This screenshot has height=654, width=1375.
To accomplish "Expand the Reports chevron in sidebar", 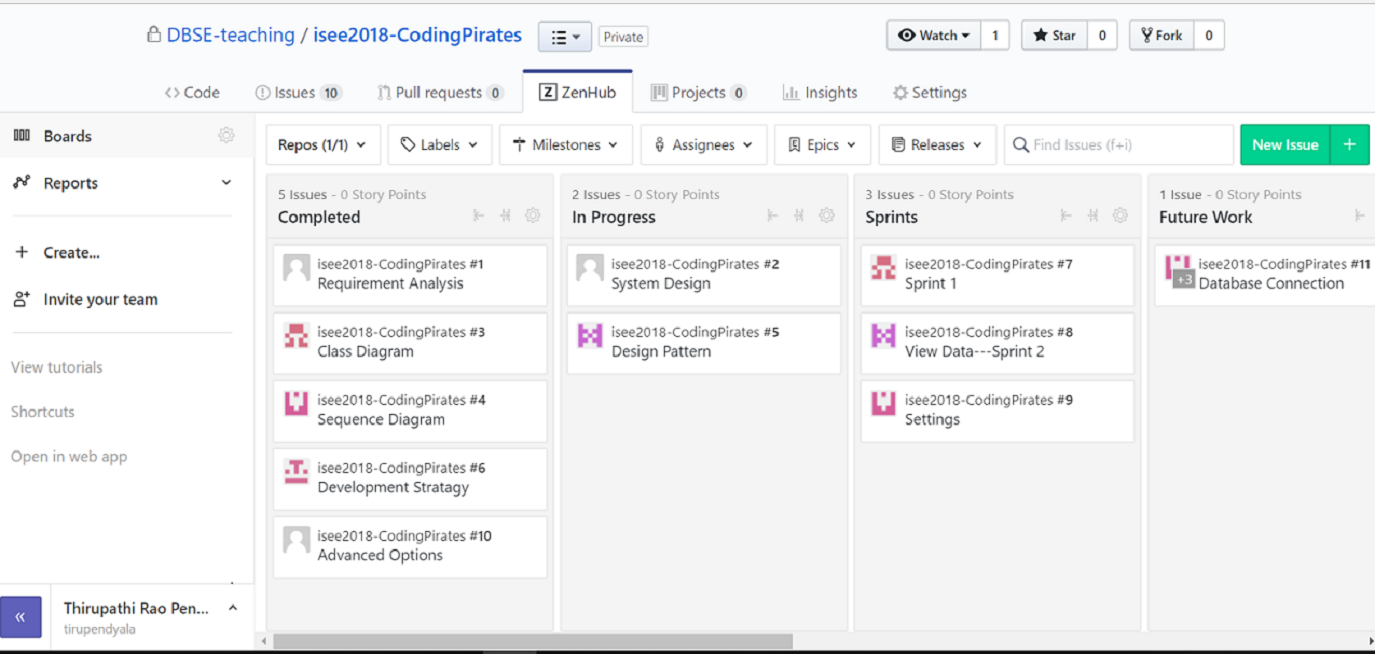I will point(226,183).
